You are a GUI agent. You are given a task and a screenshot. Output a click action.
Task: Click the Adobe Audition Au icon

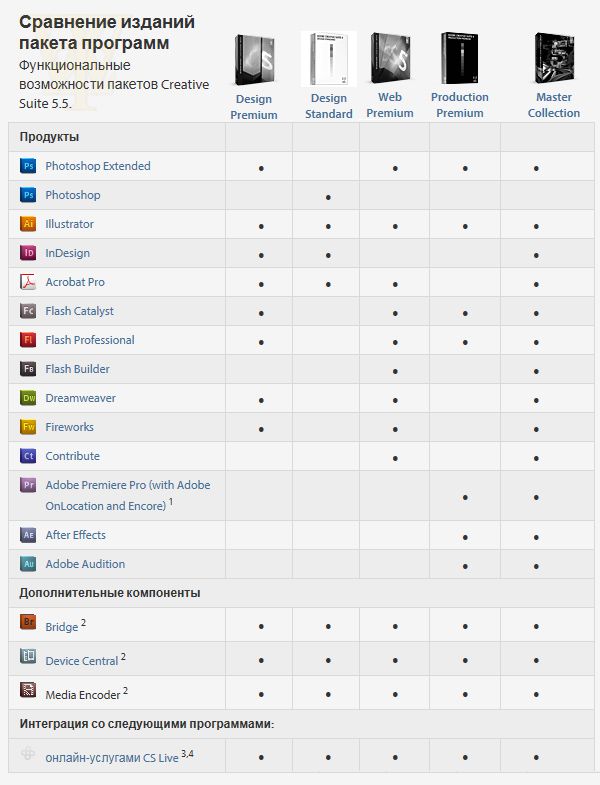click(28, 564)
